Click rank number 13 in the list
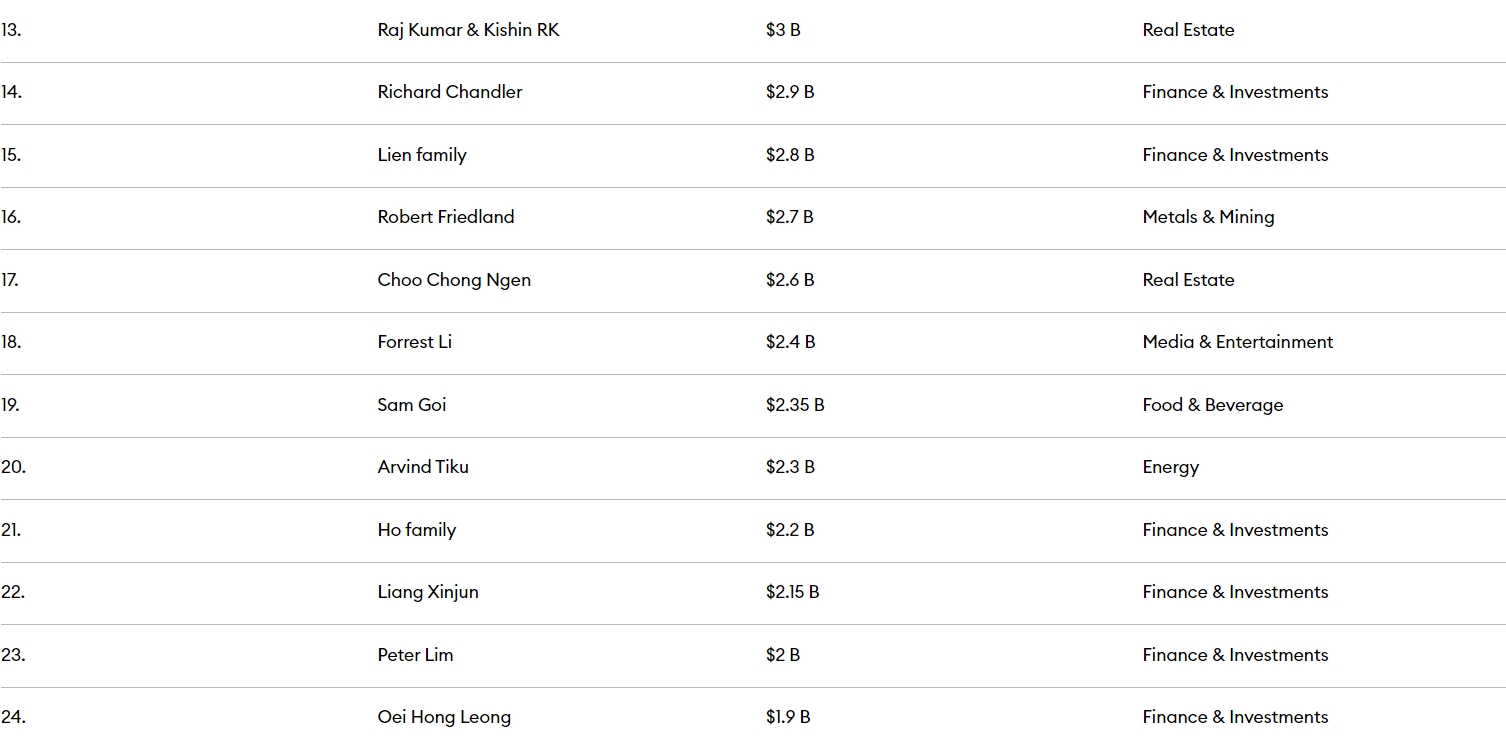Viewport: 1506px width, 746px height. click(11, 30)
